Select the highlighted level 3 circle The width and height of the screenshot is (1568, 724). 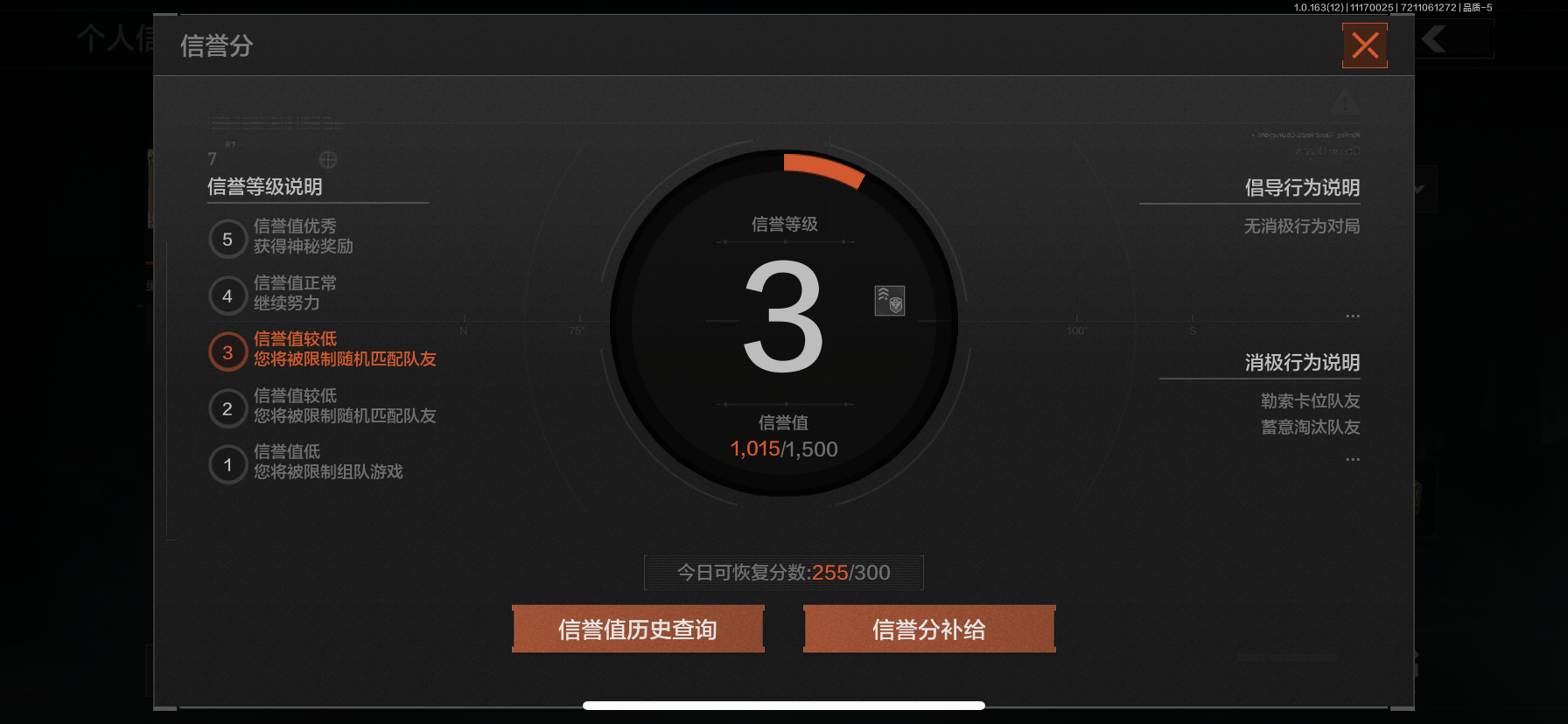(227, 352)
